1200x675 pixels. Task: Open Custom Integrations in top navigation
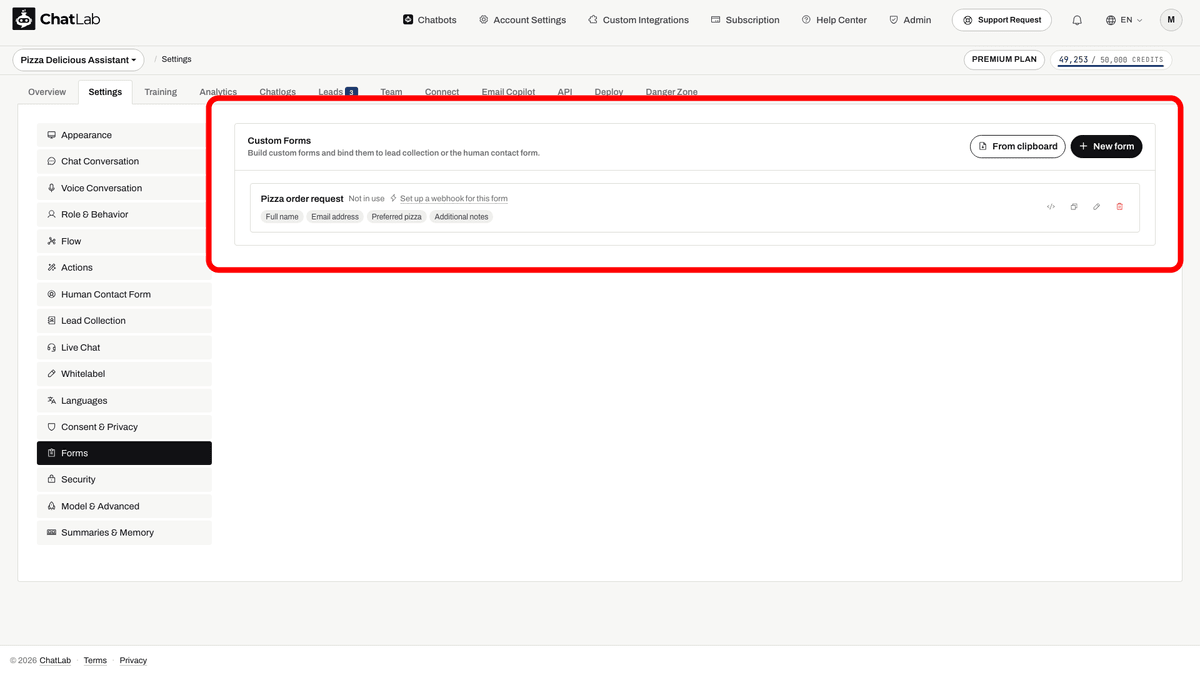point(638,20)
